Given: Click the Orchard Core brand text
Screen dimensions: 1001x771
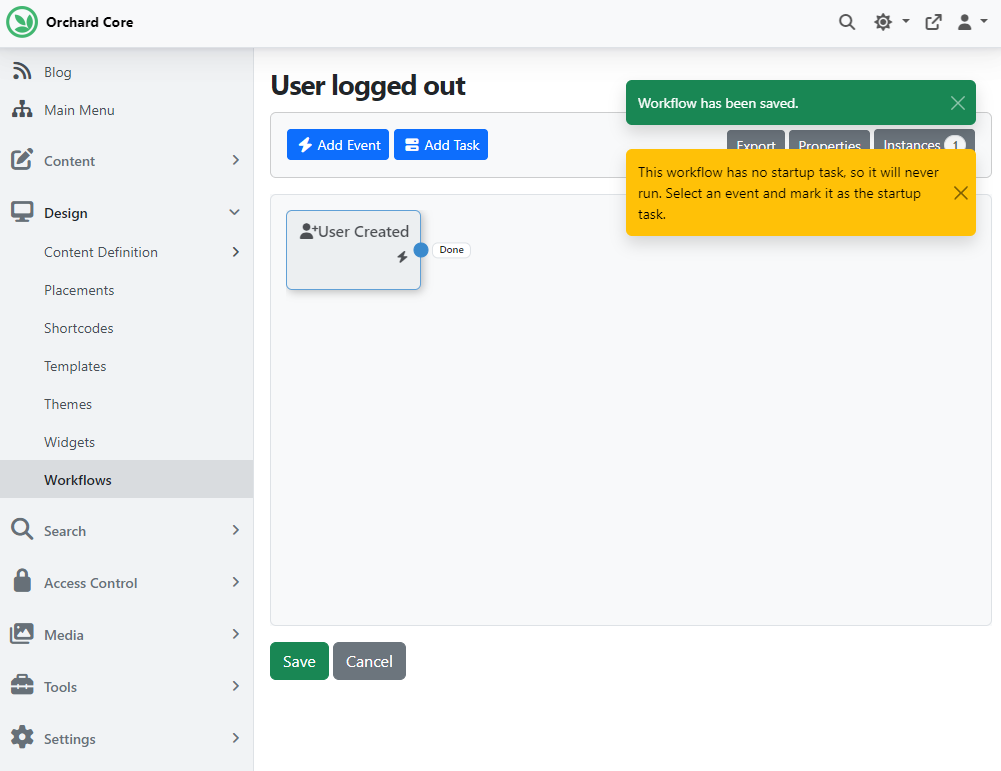Looking at the screenshot, I should point(89,22).
